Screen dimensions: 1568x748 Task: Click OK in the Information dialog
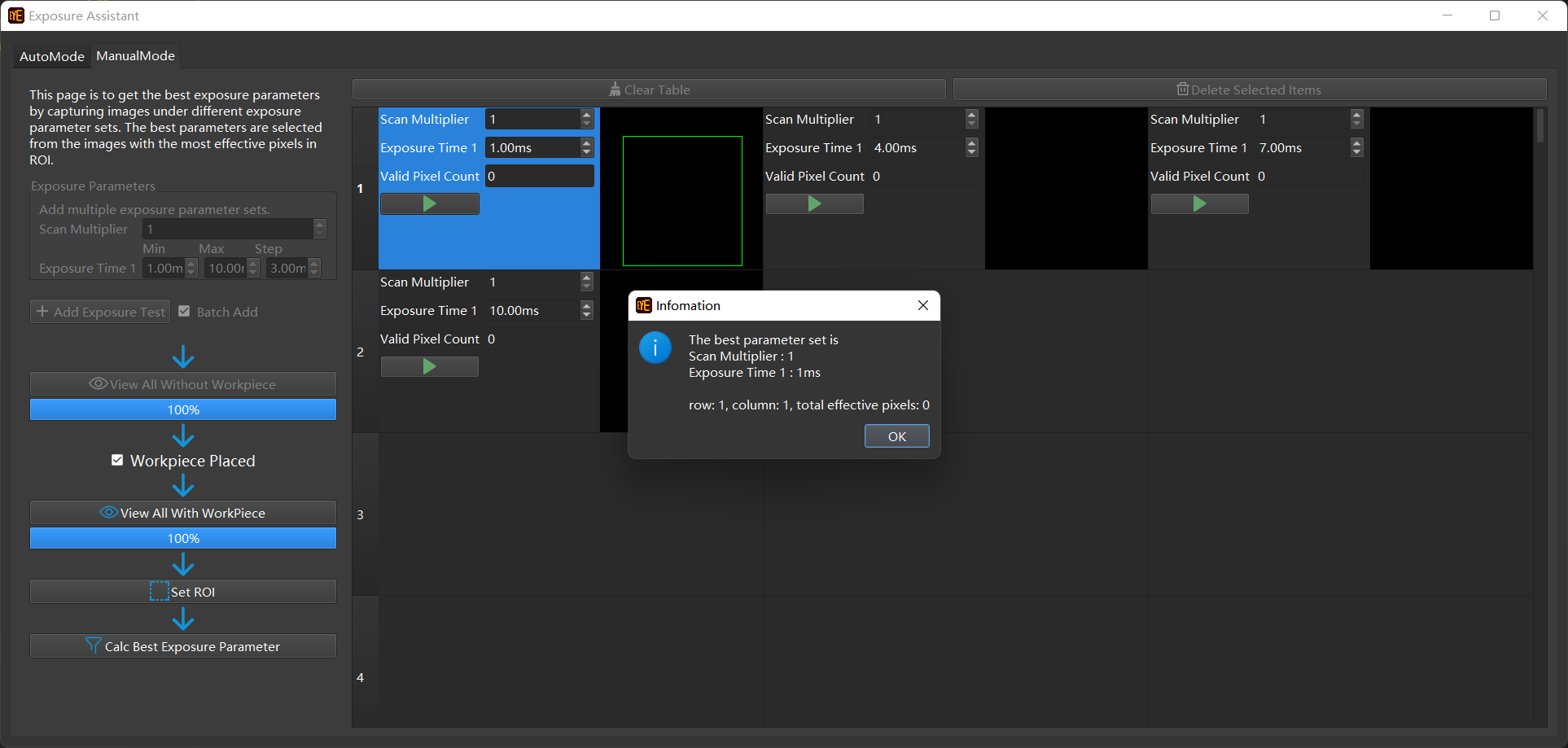click(x=896, y=436)
